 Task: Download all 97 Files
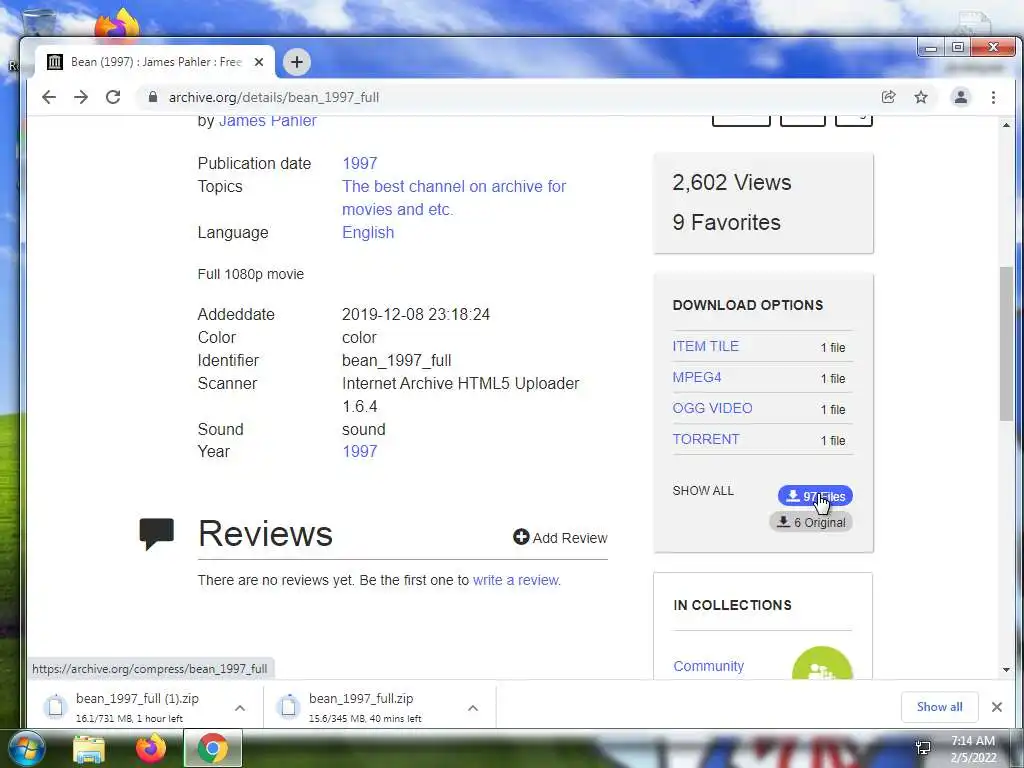coord(815,496)
